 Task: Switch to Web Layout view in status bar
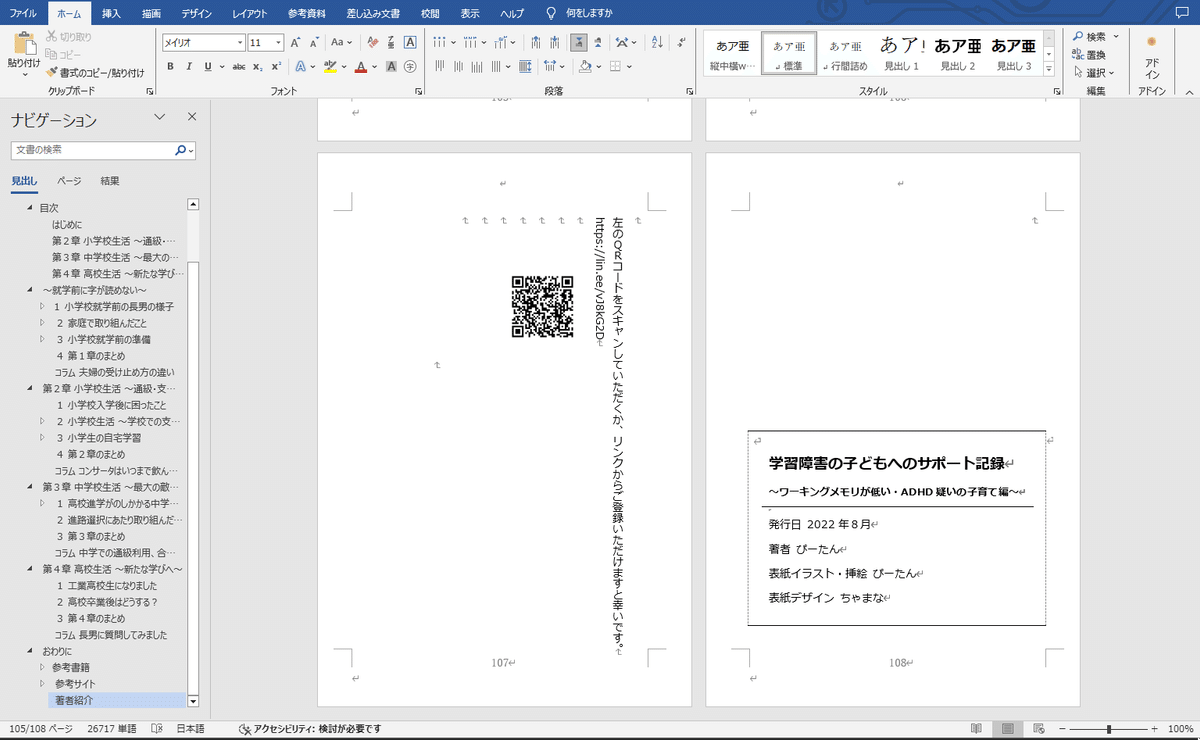1040,729
